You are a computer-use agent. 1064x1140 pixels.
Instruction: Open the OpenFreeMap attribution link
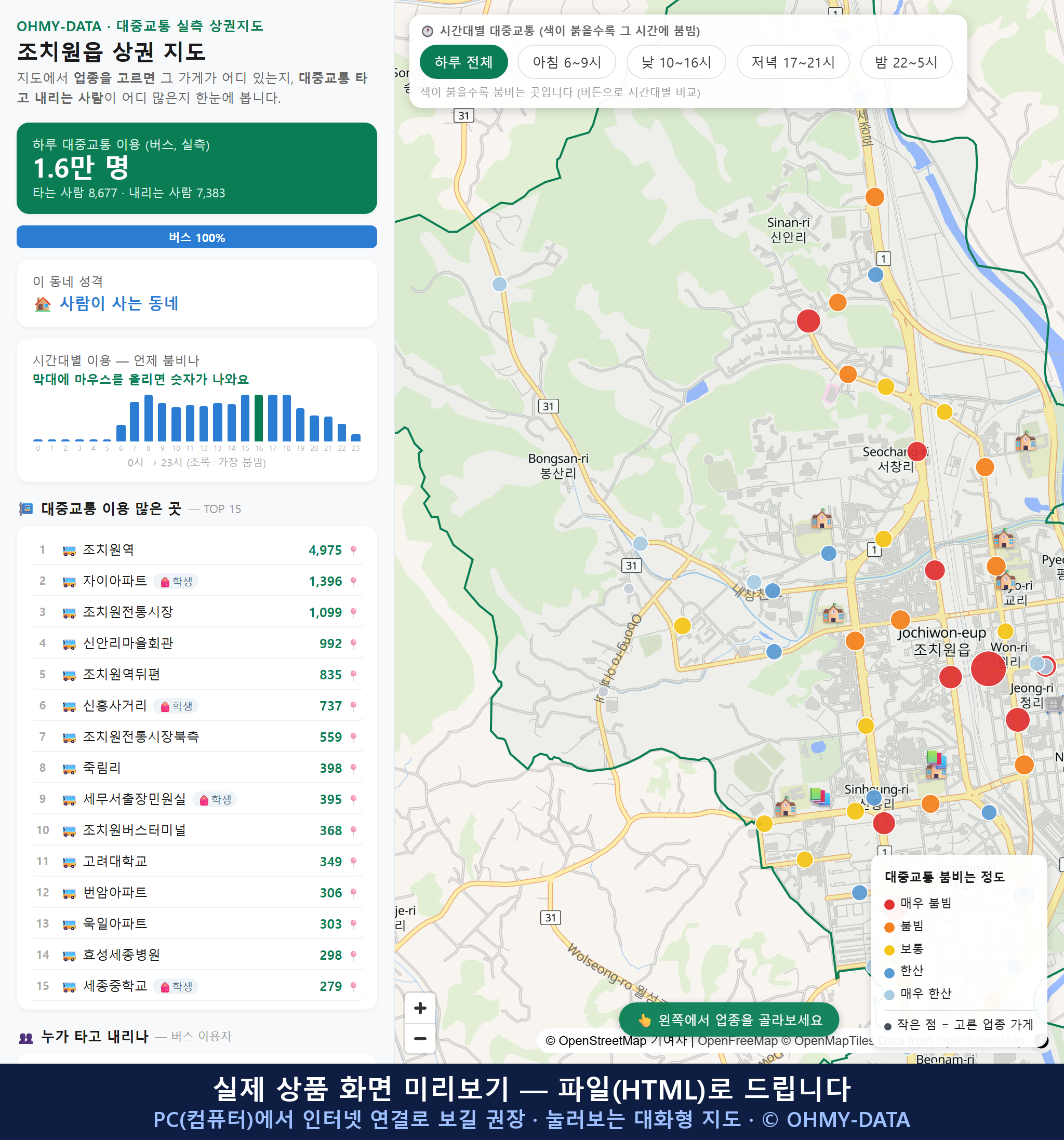click(x=737, y=1041)
